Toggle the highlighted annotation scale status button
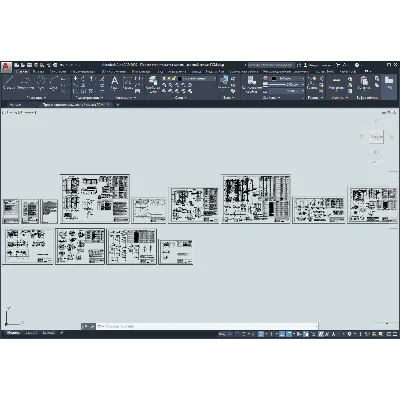 [x=321, y=334]
